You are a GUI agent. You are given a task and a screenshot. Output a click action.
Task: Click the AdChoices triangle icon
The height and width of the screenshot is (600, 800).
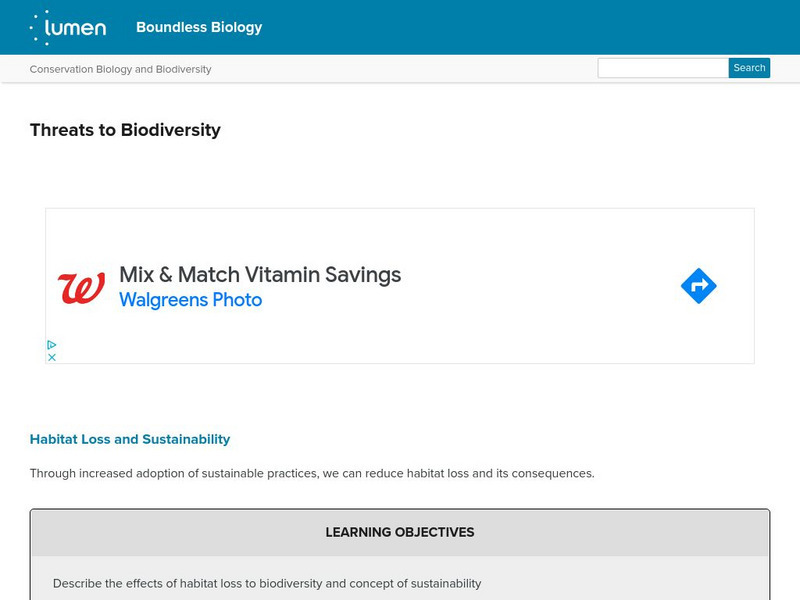[52, 345]
